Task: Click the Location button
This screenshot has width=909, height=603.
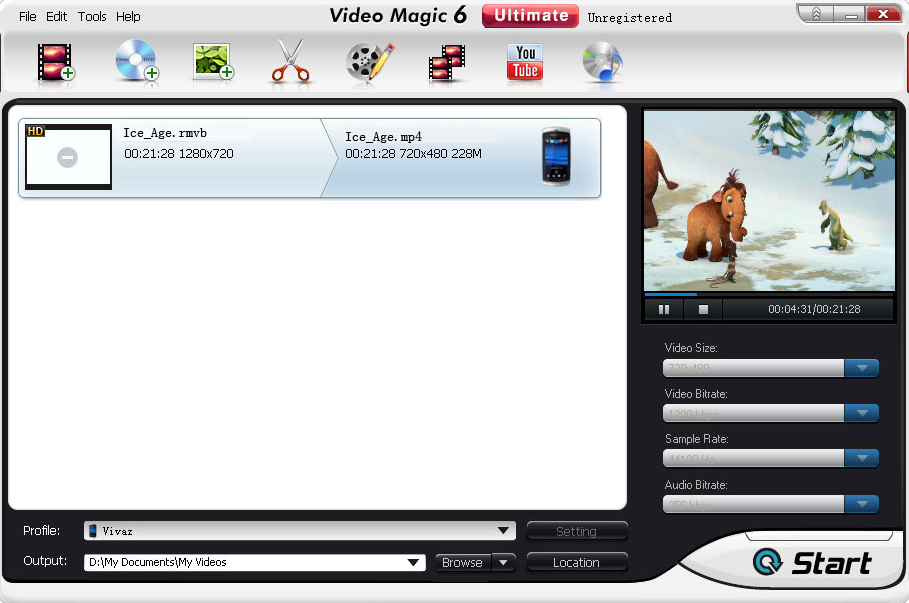Action: tap(577, 562)
